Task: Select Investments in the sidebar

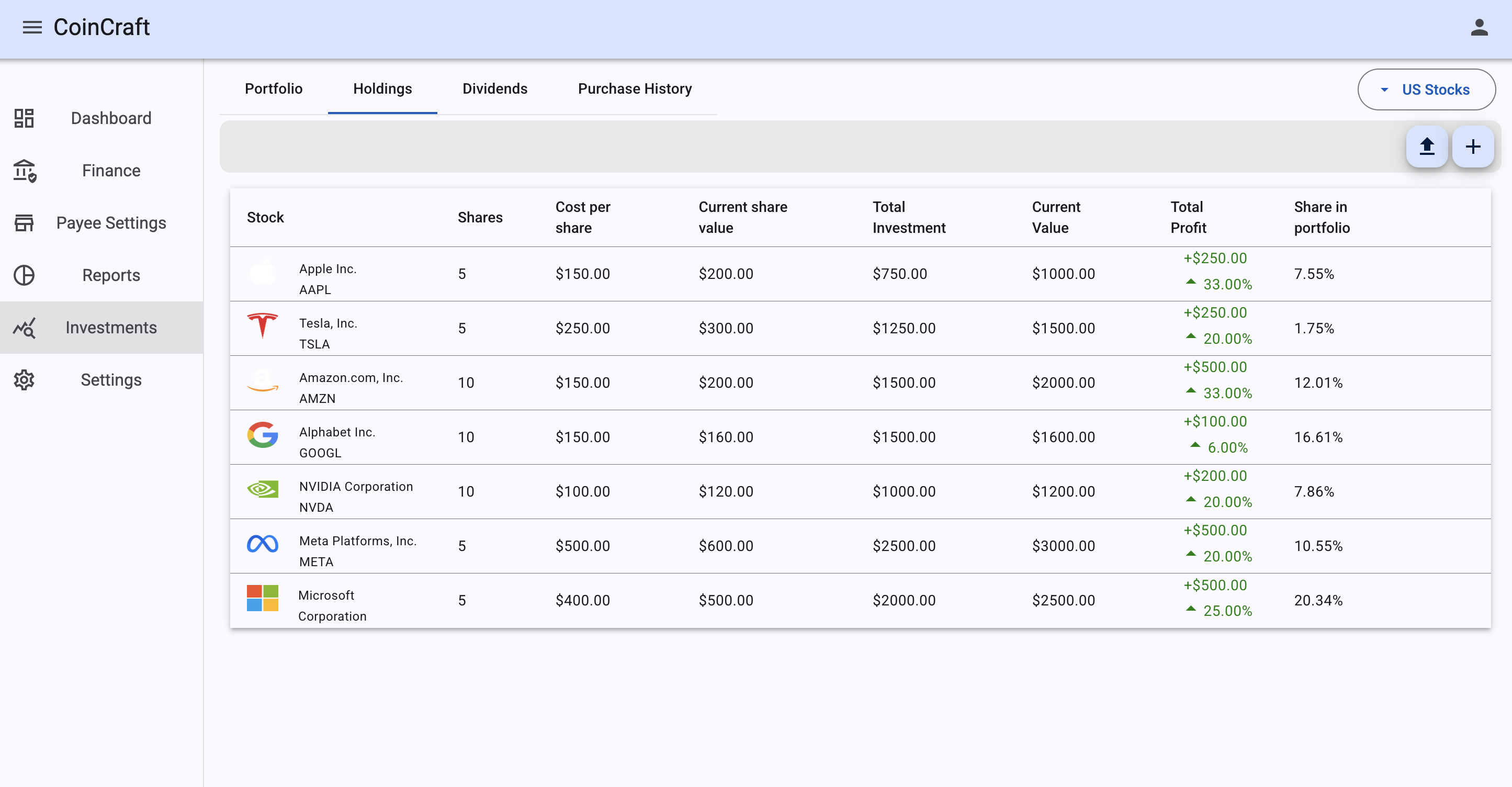Action: click(101, 328)
